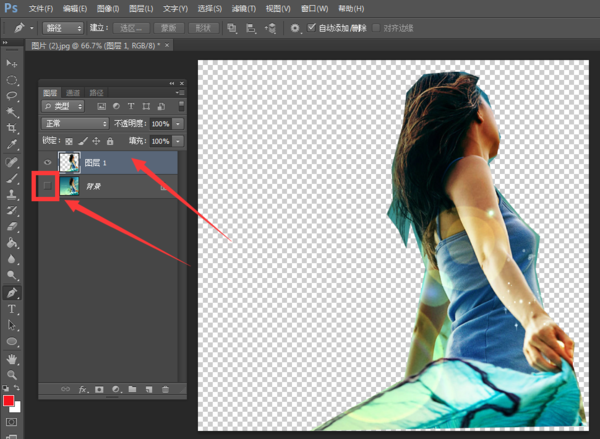The height and width of the screenshot is (439, 600).
Task: Select the Eraser tool
Action: [x=11, y=227]
